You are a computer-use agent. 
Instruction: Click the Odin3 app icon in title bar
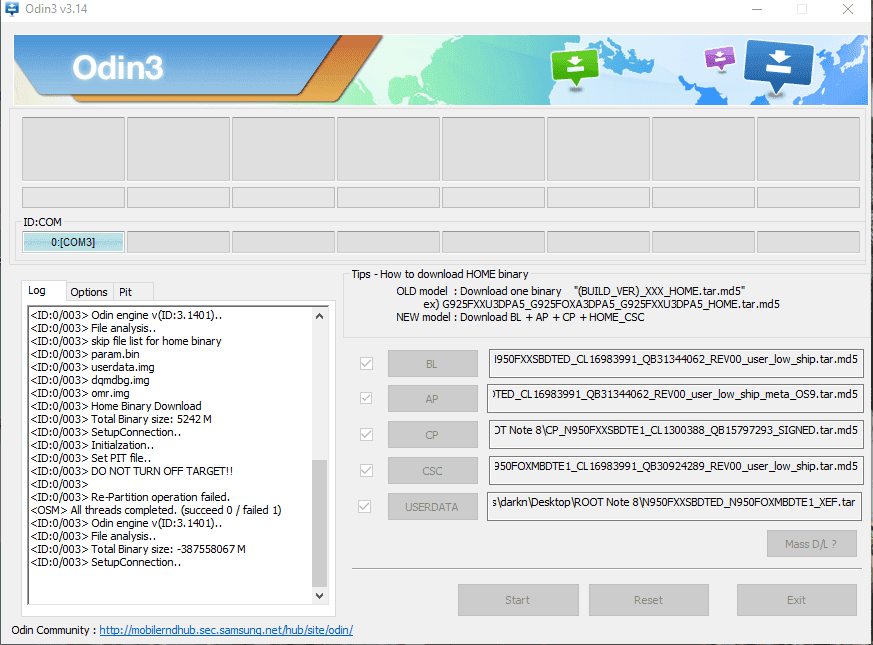[x=11, y=9]
